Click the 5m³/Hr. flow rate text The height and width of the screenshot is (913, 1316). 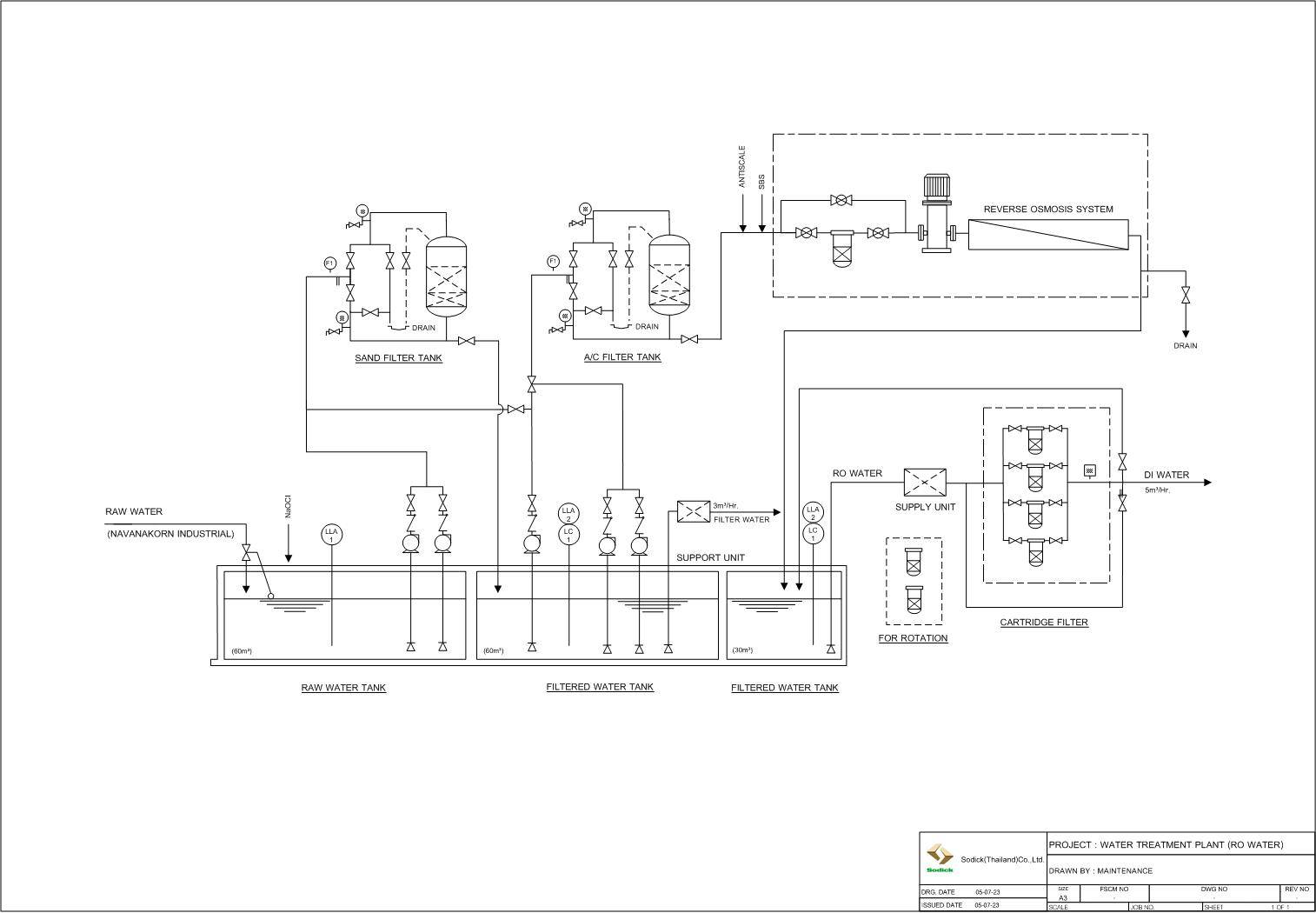click(1158, 490)
